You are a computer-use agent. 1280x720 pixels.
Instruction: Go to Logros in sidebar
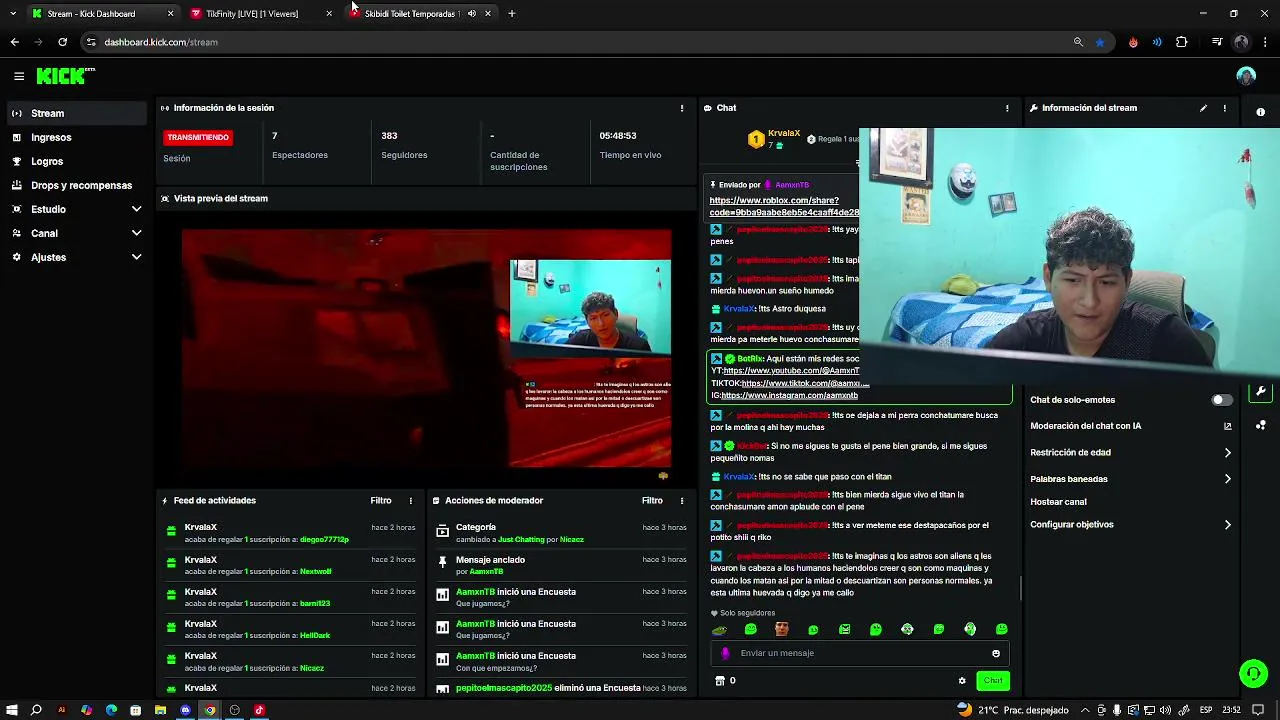pos(76,161)
